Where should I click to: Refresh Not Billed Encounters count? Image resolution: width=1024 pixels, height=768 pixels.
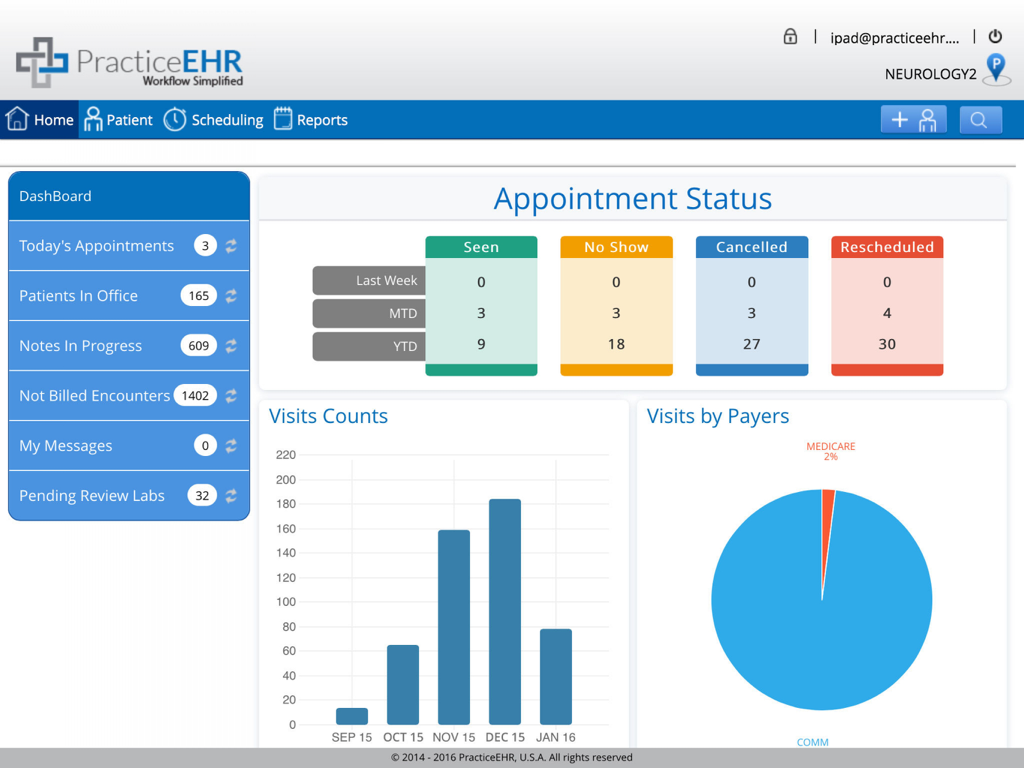pos(232,395)
